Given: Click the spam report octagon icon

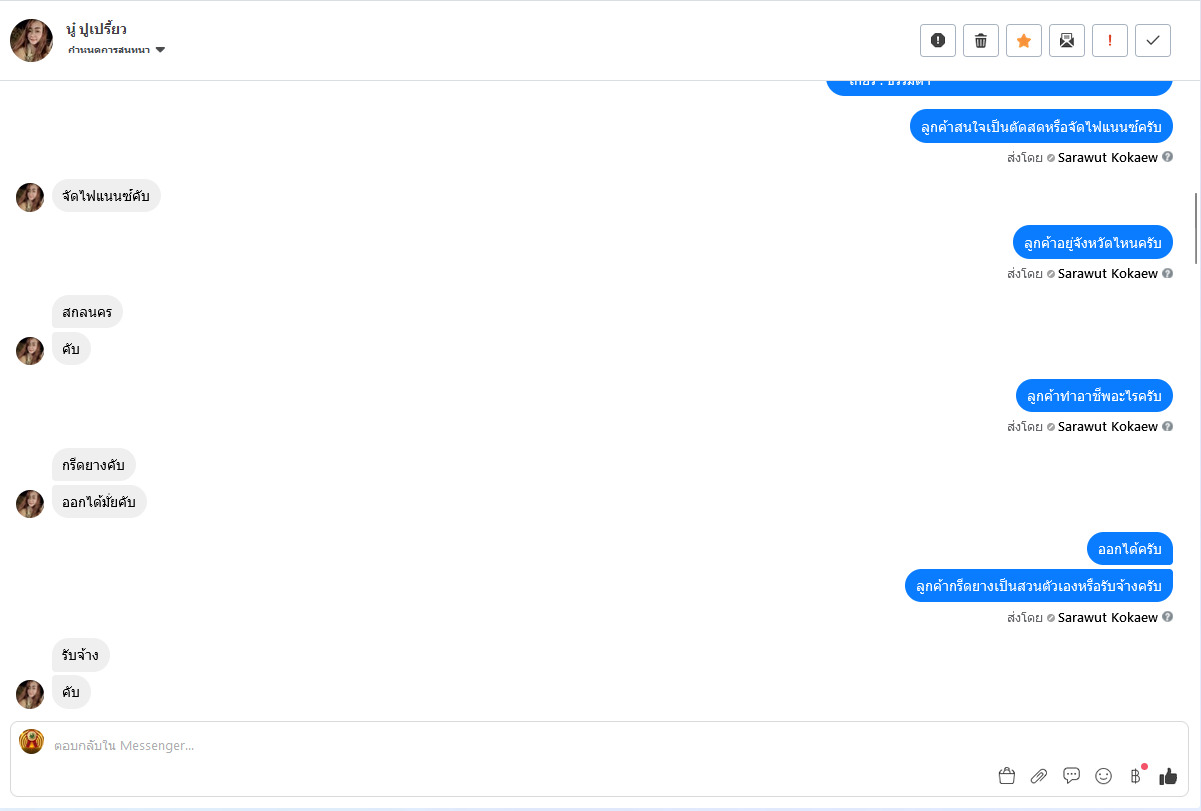Looking at the screenshot, I should (938, 40).
